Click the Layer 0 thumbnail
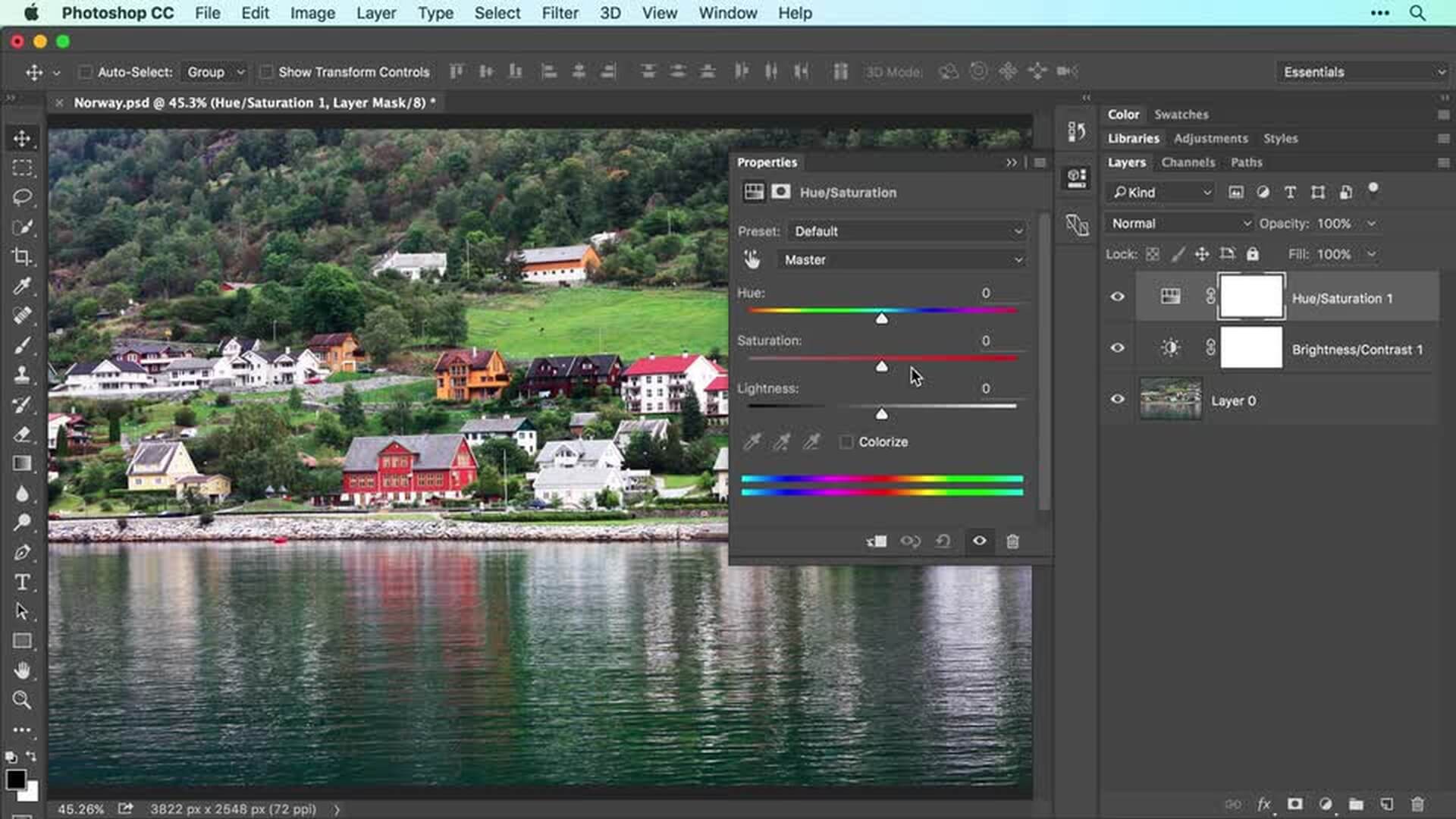This screenshot has width=1456, height=819. pyautogui.click(x=1170, y=400)
